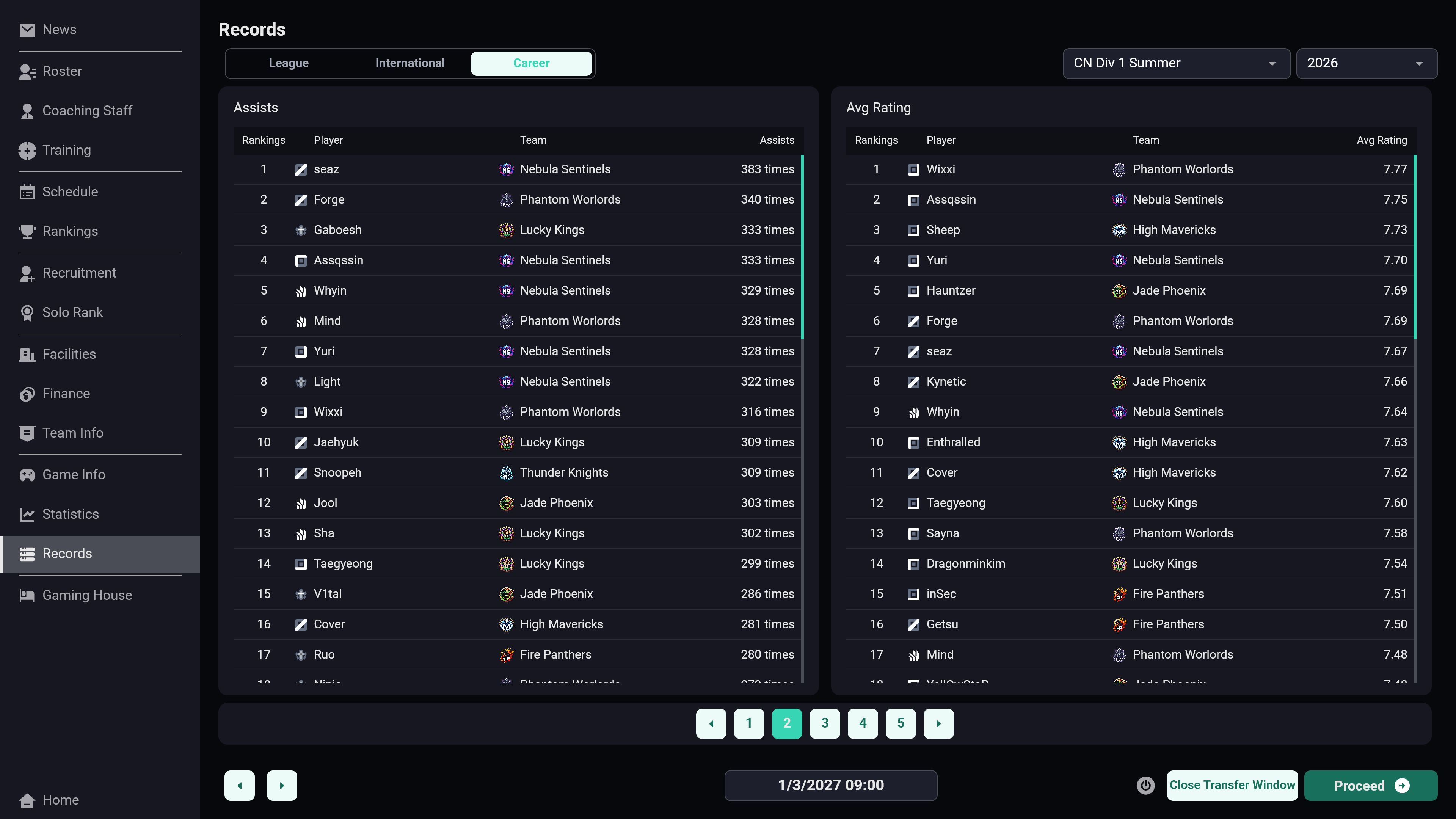Click the power icon near Close Transfer Window
This screenshot has height=819, width=1456.
[x=1145, y=785]
